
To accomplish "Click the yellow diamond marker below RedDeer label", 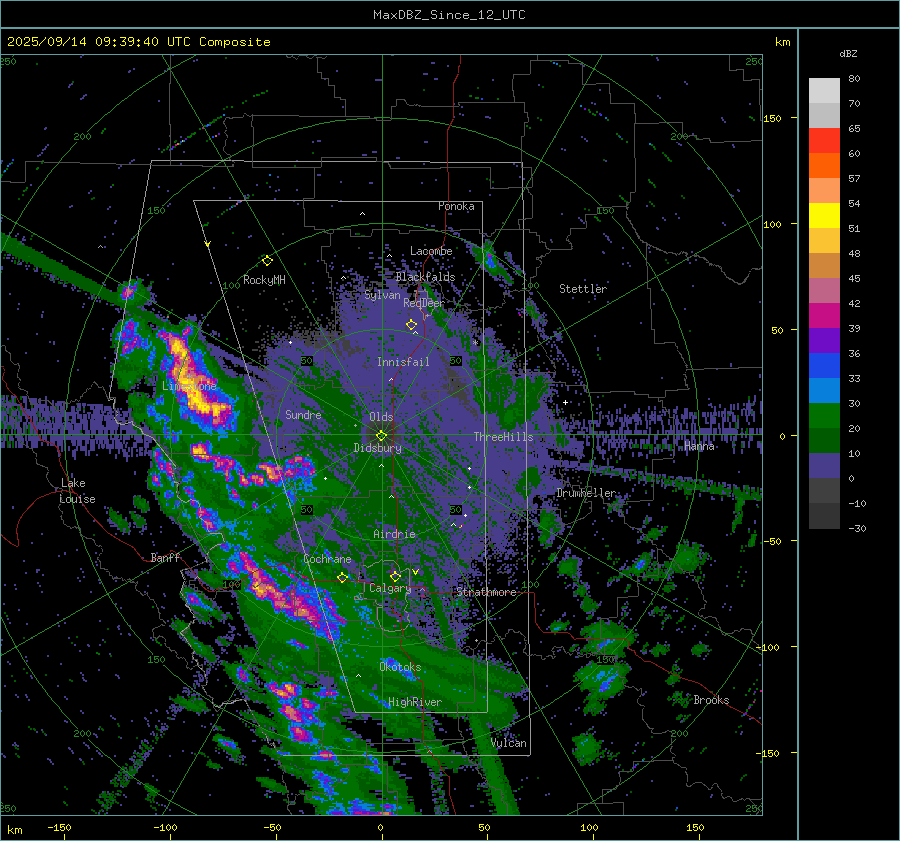I will click(x=412, y=325).
